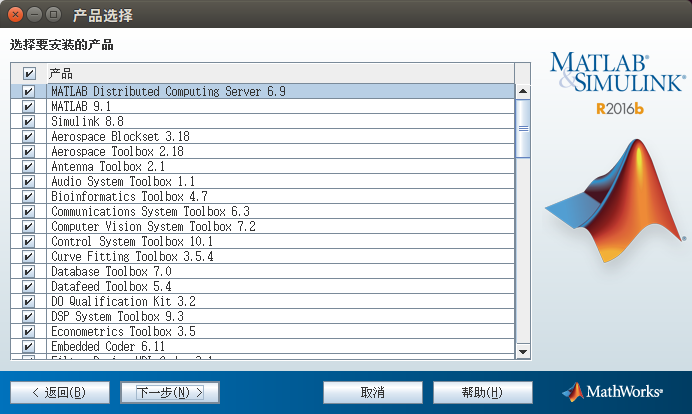Select the DSP System Toolbox 9.3 row text
This screenshot has width=692, height=414.
pos(117,316)
